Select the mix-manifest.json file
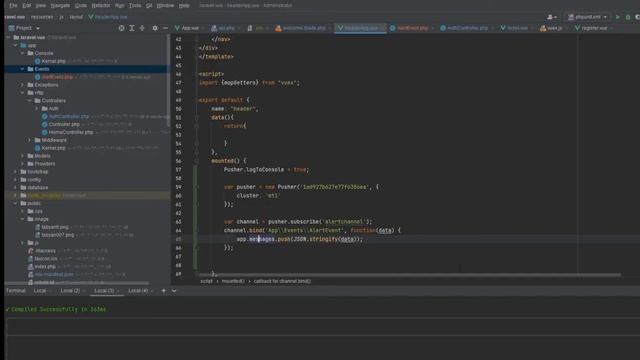 (54, 274)
